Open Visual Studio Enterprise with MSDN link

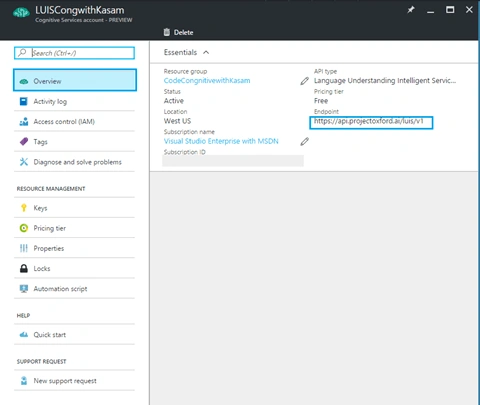pyautogui.click(x=221, y=141)
